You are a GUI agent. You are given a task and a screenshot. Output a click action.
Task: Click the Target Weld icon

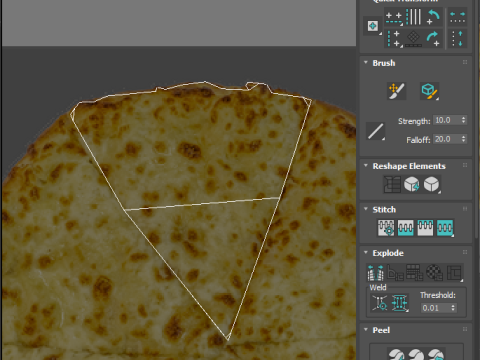point(380,303)
